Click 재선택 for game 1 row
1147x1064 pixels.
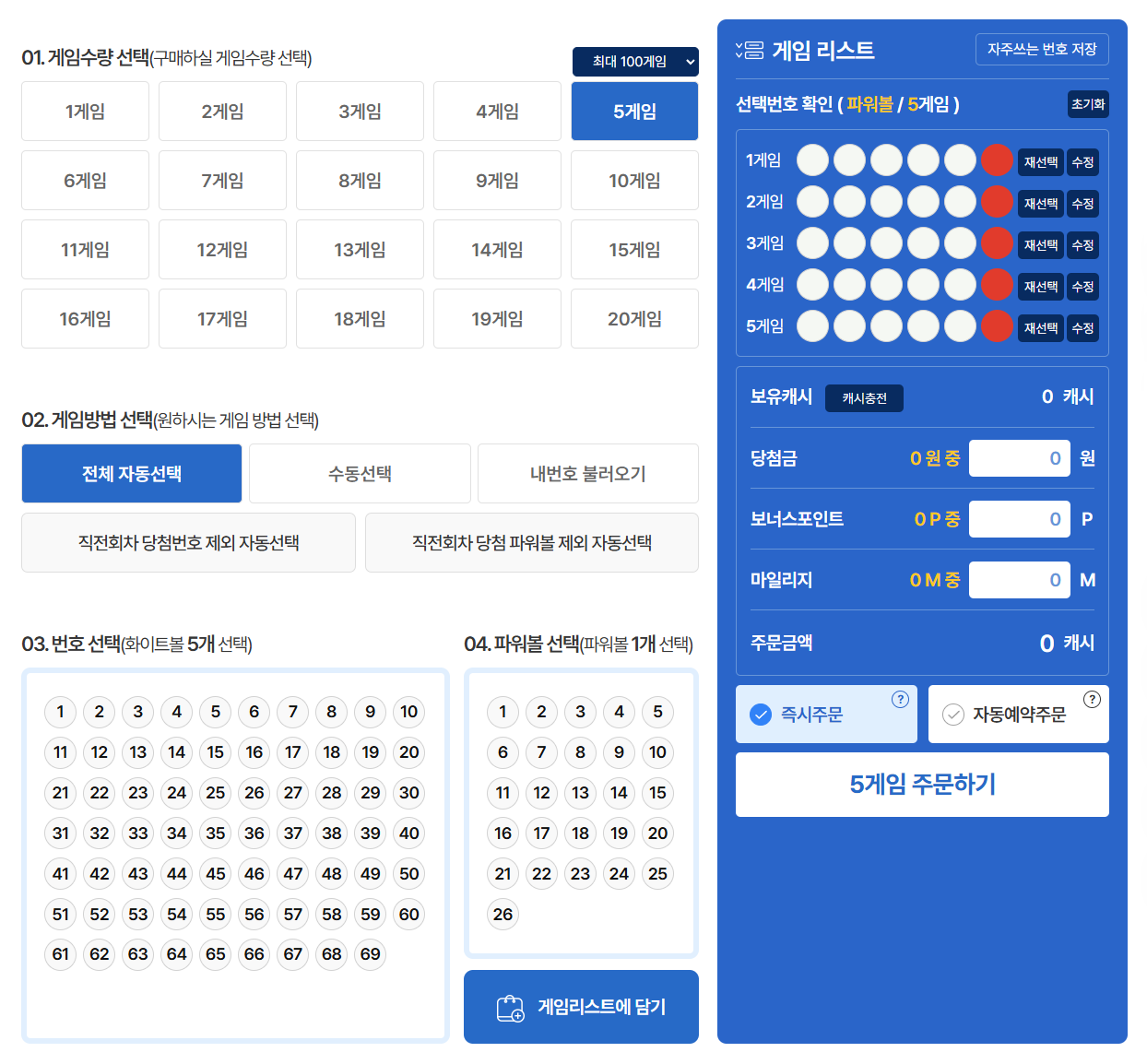[x=1041, y=162]
